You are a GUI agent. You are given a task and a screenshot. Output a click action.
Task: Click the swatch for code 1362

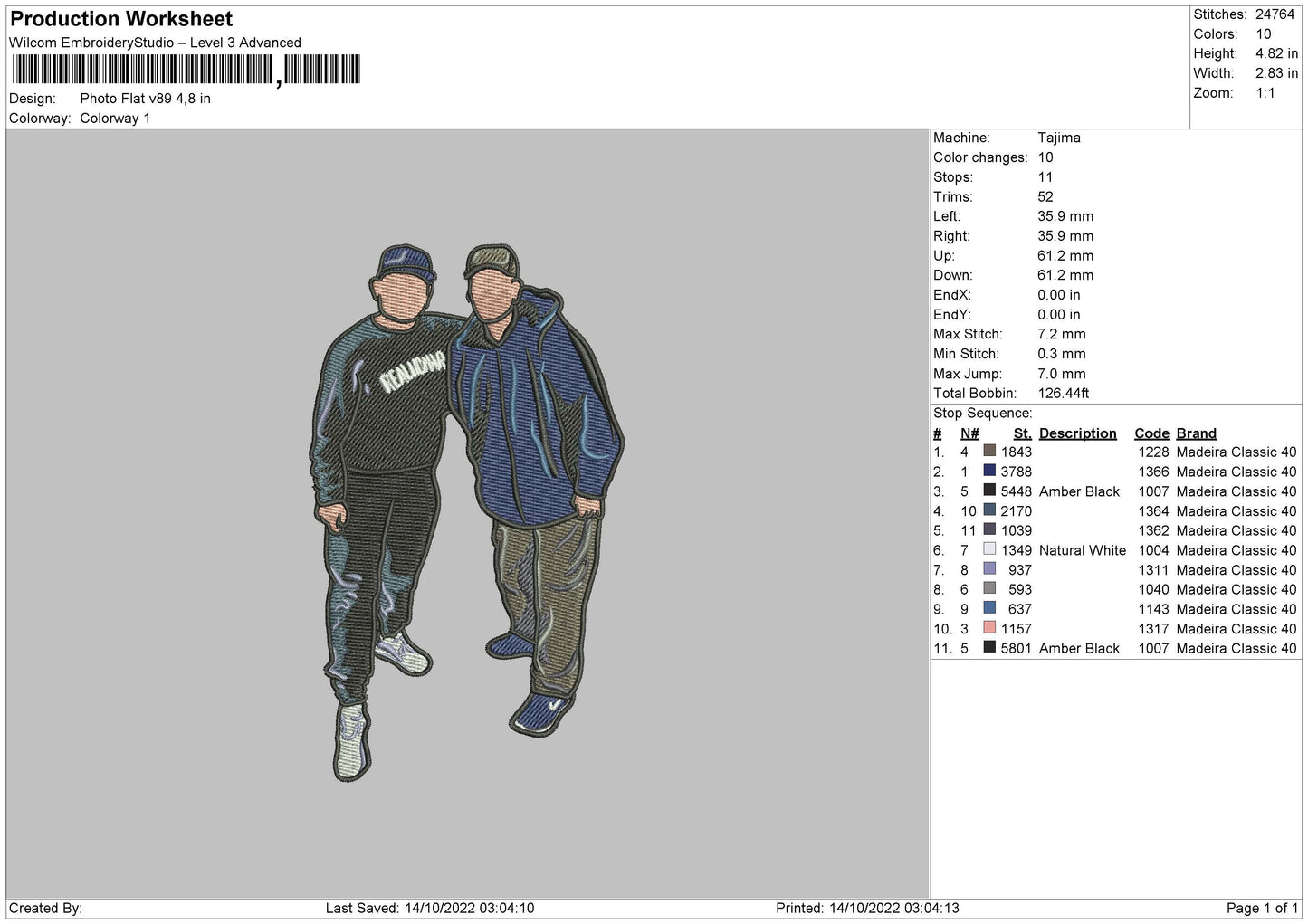989,530
